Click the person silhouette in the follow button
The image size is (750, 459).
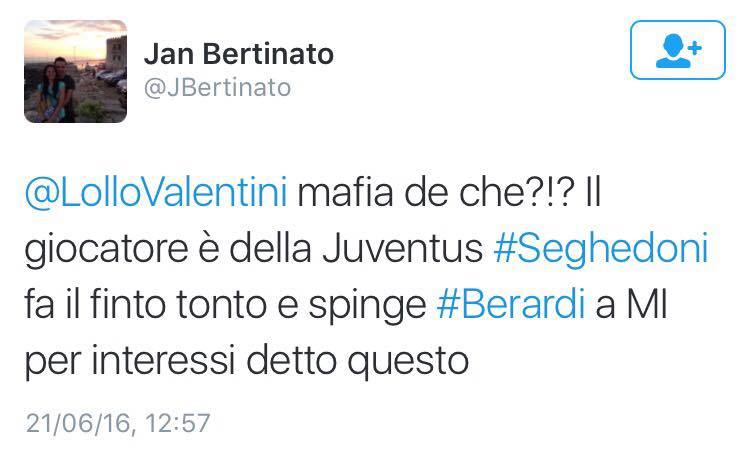click(669, 53)
